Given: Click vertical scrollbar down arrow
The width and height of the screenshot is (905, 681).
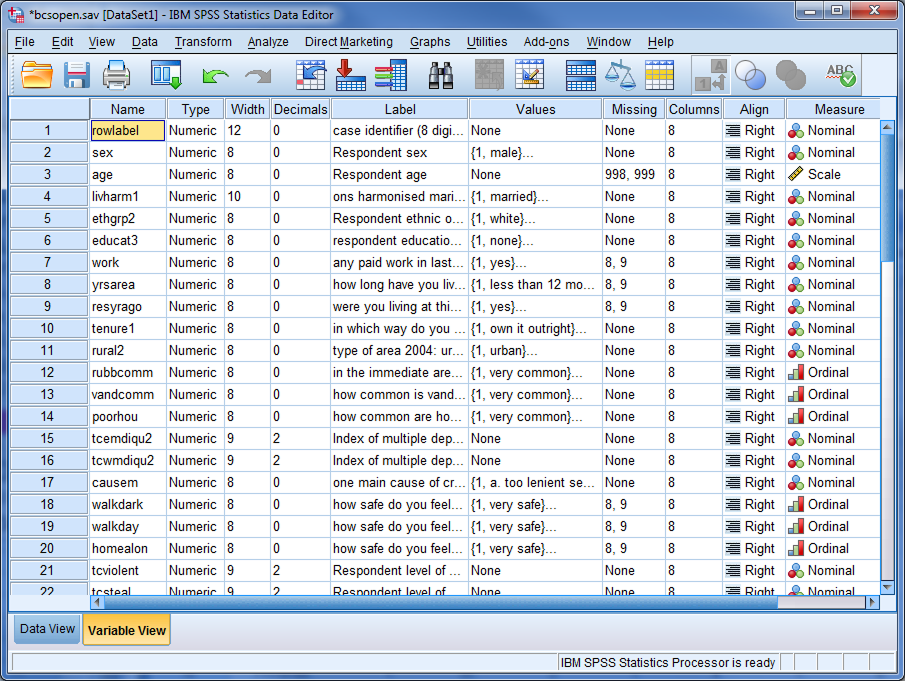Looking at the screenshot, I should [x=887, y=588].
